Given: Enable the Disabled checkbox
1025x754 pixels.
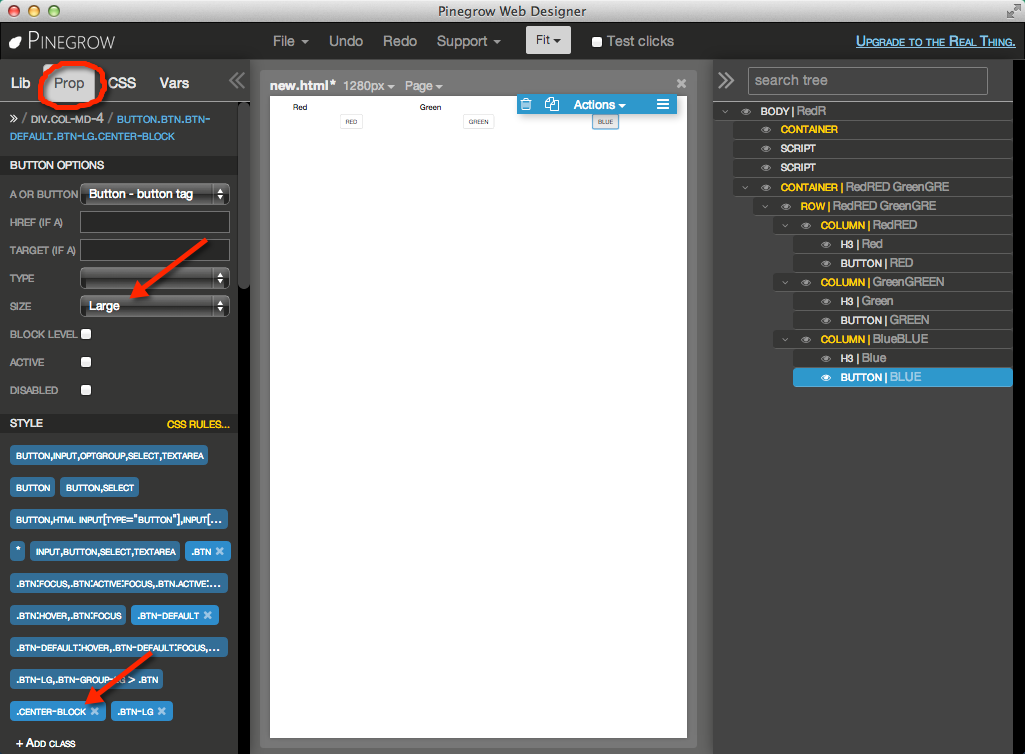Looking at the screenshot, I should click(x=86, y=390).
